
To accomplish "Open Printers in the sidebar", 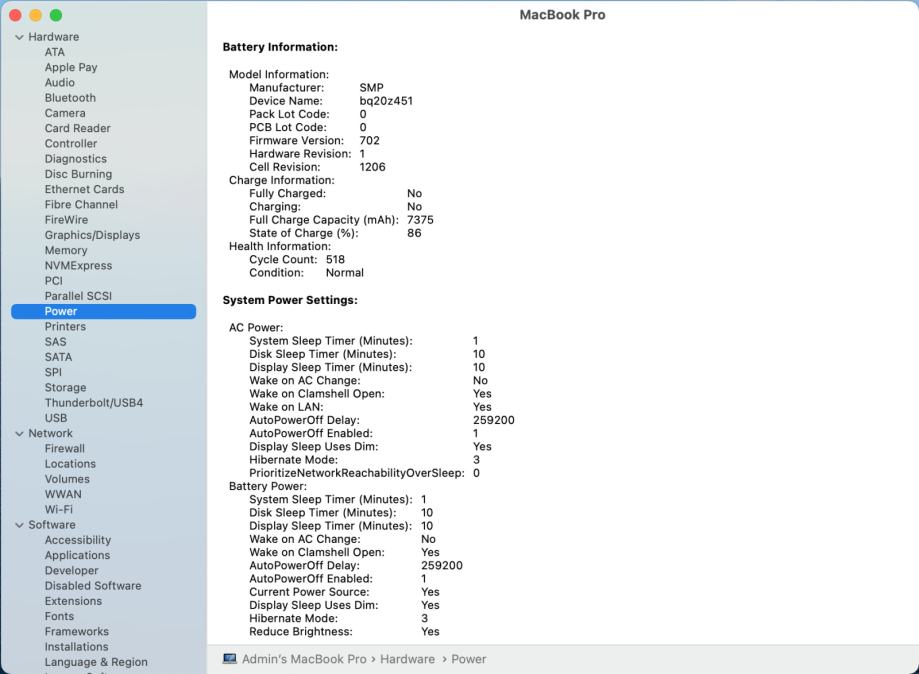I will [65, 326].
